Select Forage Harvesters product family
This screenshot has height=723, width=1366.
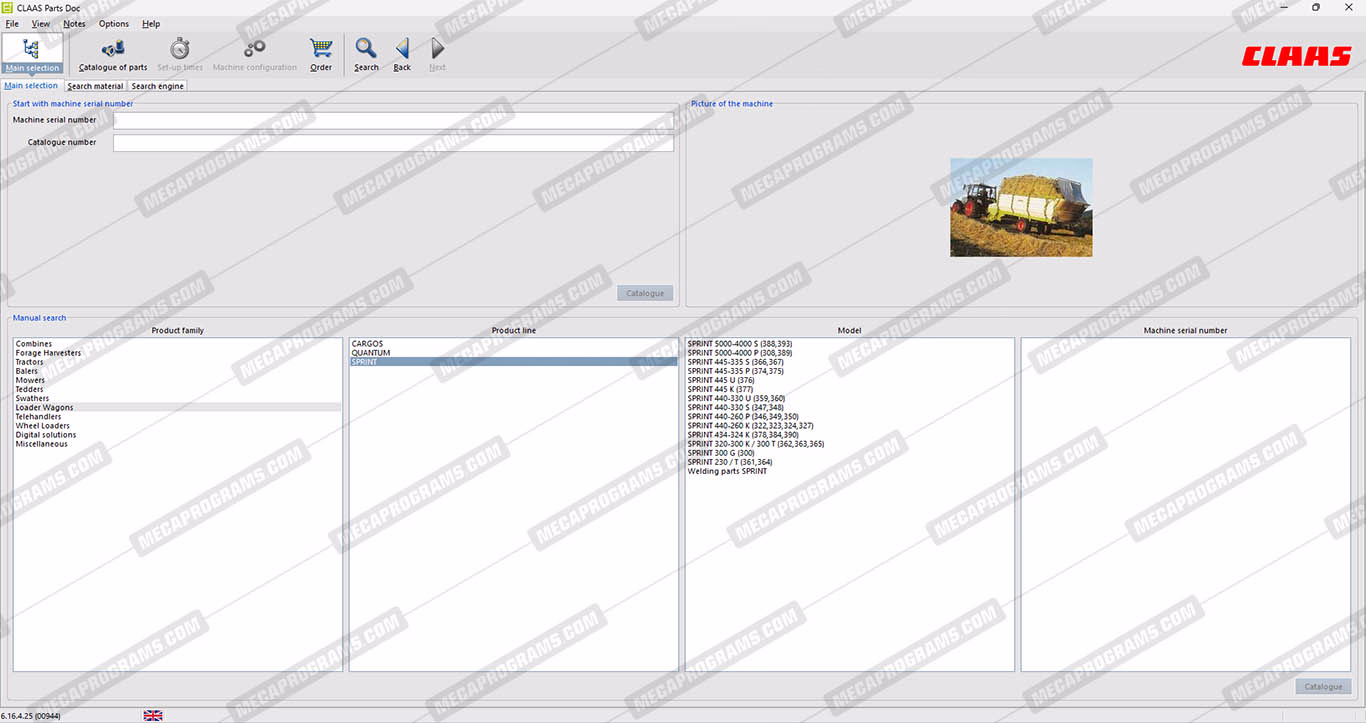(x=177, y=353)
